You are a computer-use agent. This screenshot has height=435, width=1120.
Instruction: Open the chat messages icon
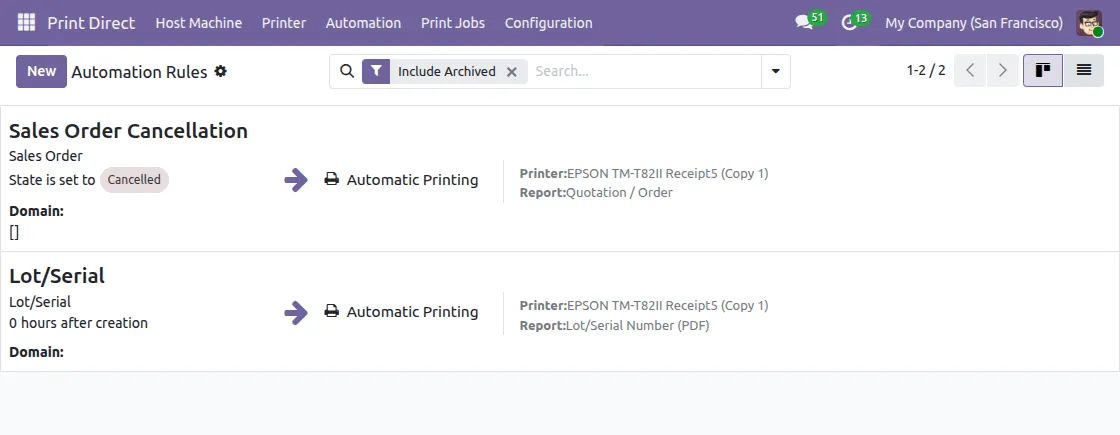click(803, 22)
